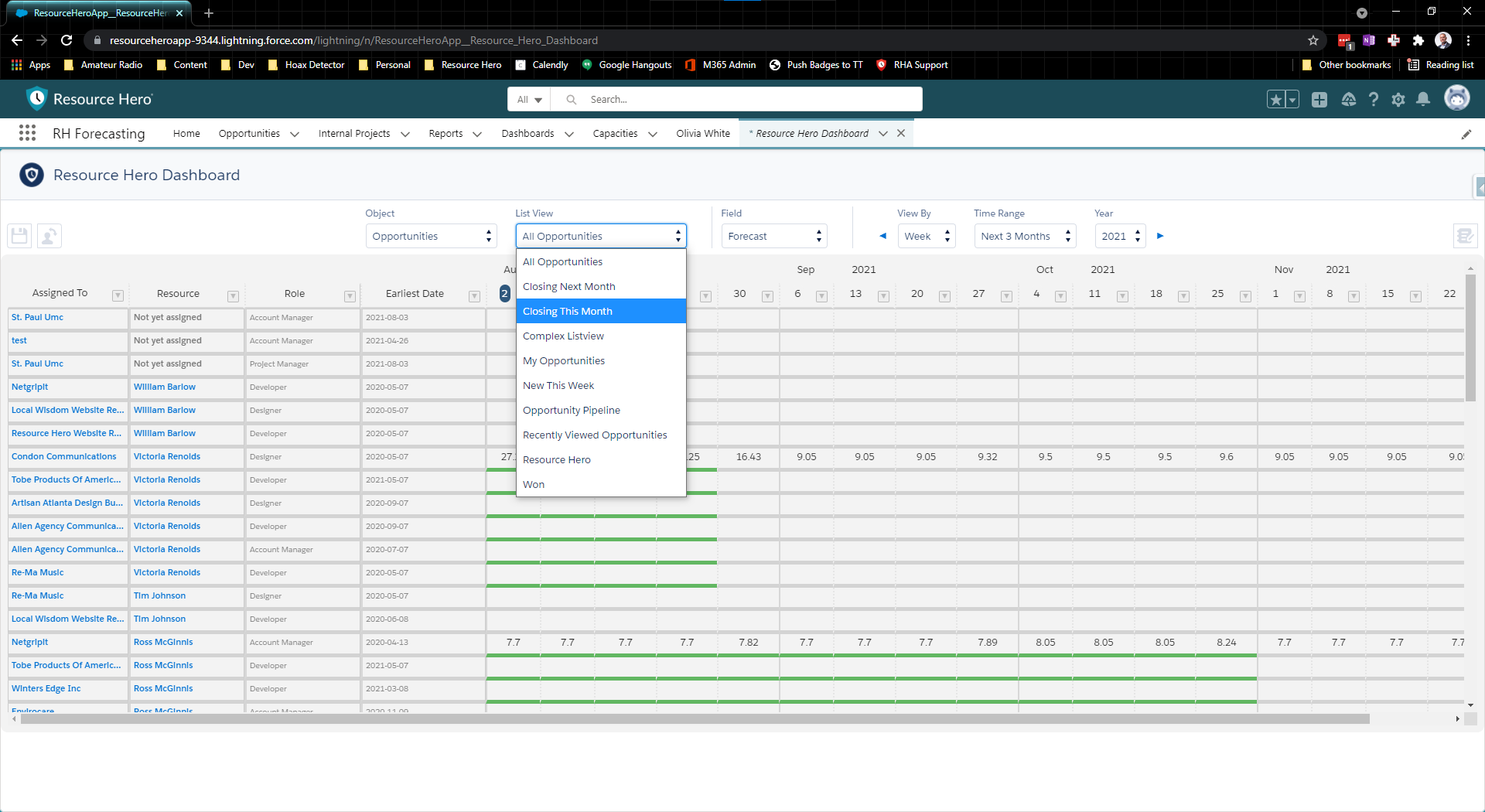1485x812 pixels.
Task: Expand the Capacities nav chevron
Action: [653, 134]
